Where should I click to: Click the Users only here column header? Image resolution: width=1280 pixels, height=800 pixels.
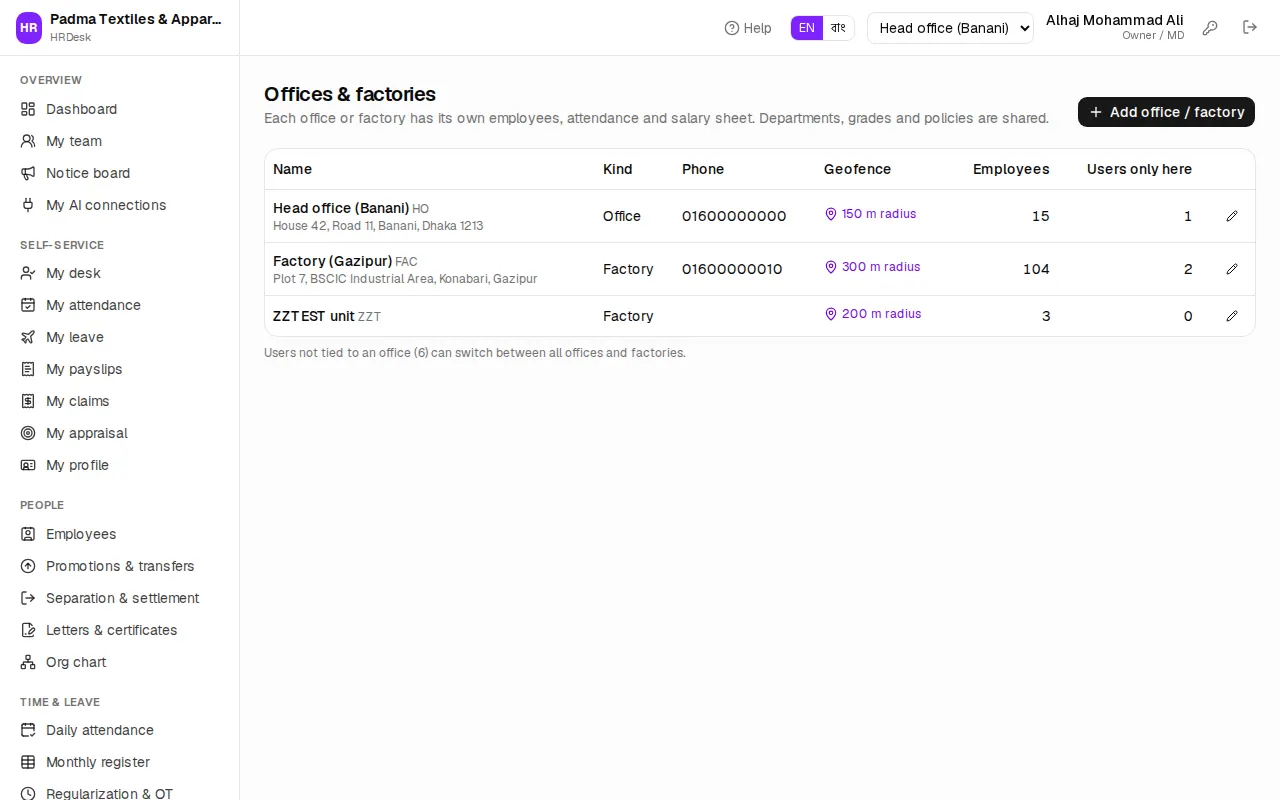(1139, 169)
